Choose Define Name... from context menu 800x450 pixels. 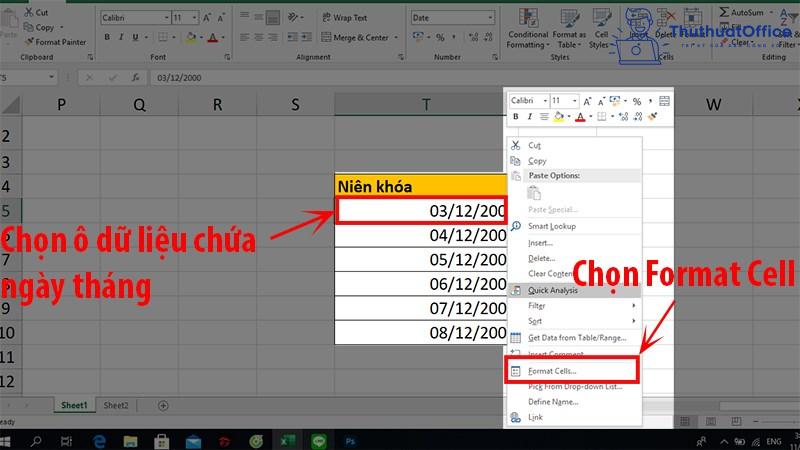pyautogui.click(x=574, y=402)
